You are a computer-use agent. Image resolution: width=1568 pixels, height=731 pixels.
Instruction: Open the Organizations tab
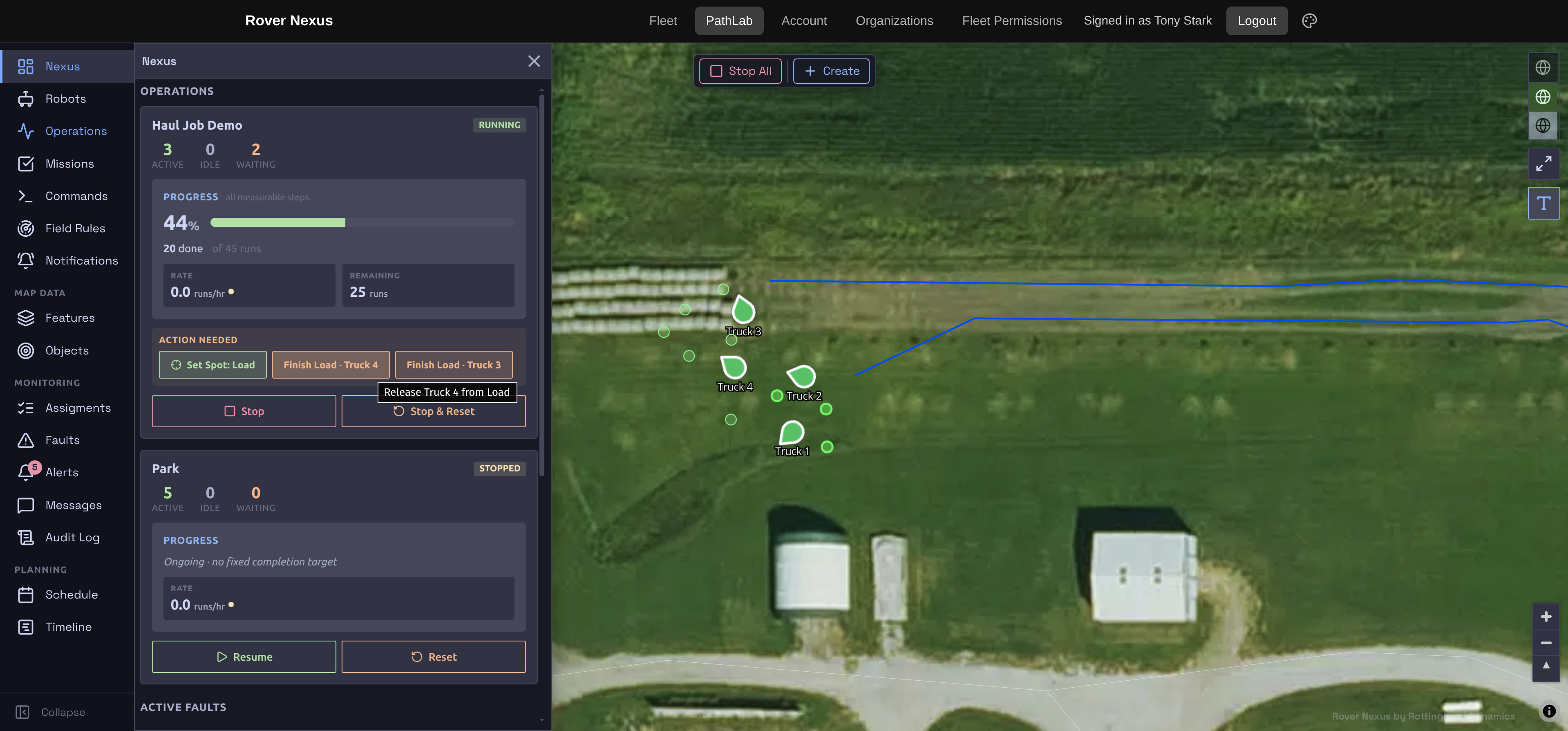pos(894,21)
